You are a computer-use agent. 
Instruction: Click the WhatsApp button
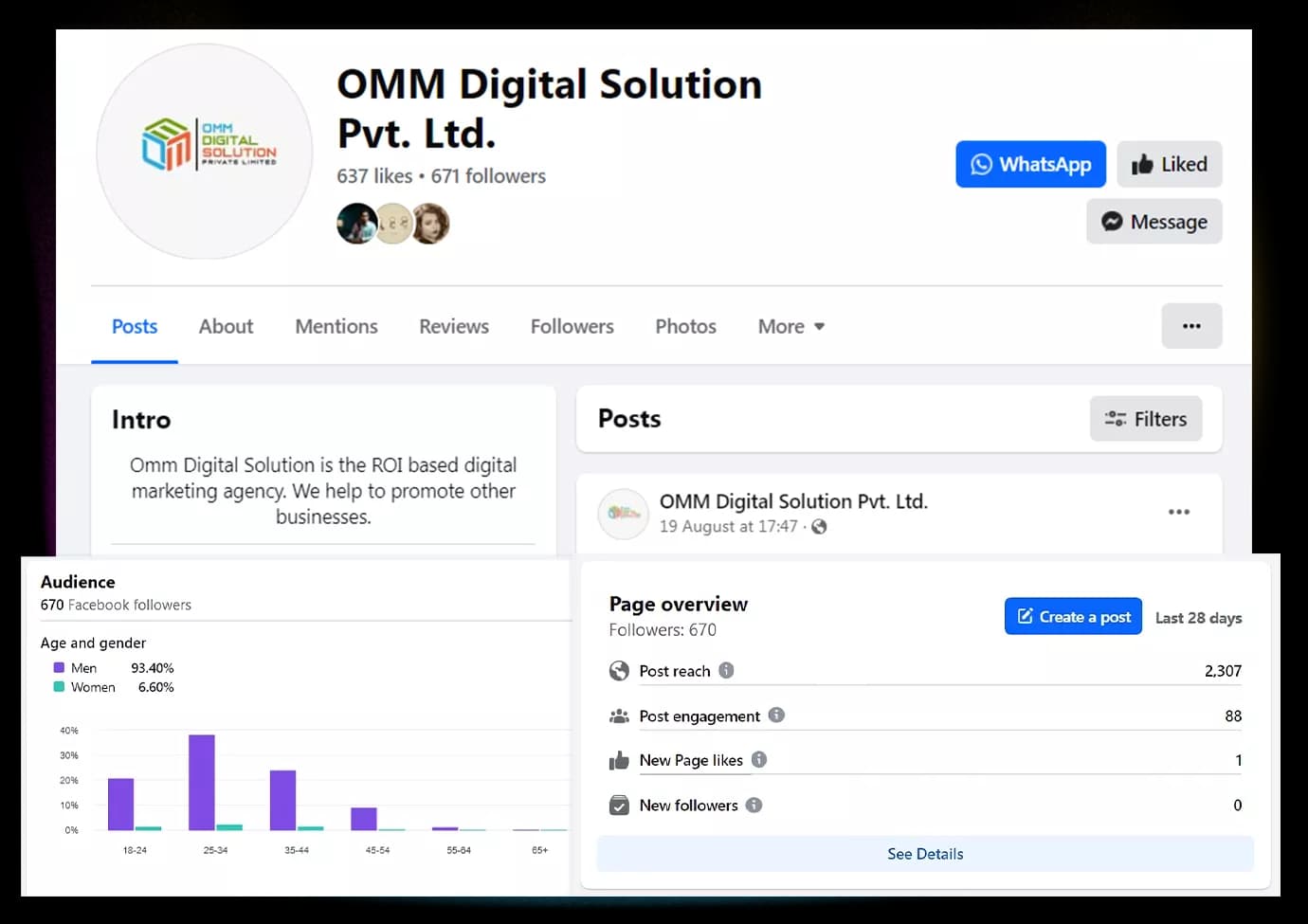[x=1030, y=165]
